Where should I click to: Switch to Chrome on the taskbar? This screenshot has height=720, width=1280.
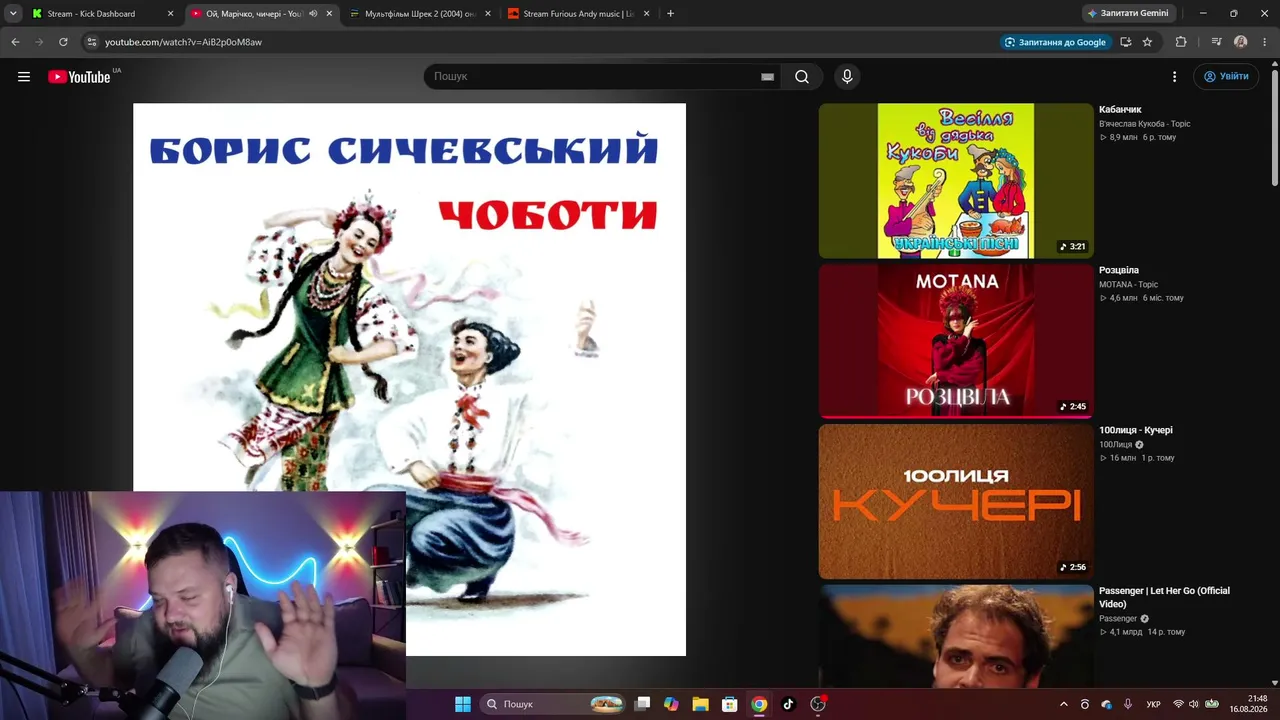(759, 704)
